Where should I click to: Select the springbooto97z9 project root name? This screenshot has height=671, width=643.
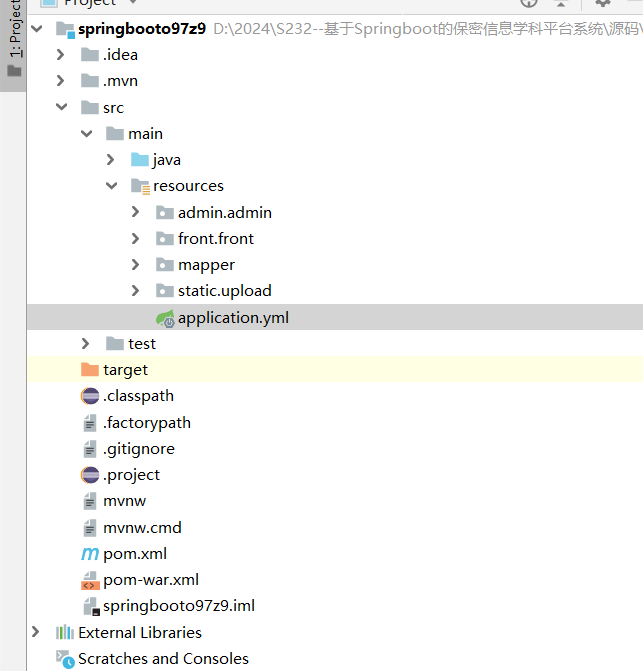tap(141, 29)
